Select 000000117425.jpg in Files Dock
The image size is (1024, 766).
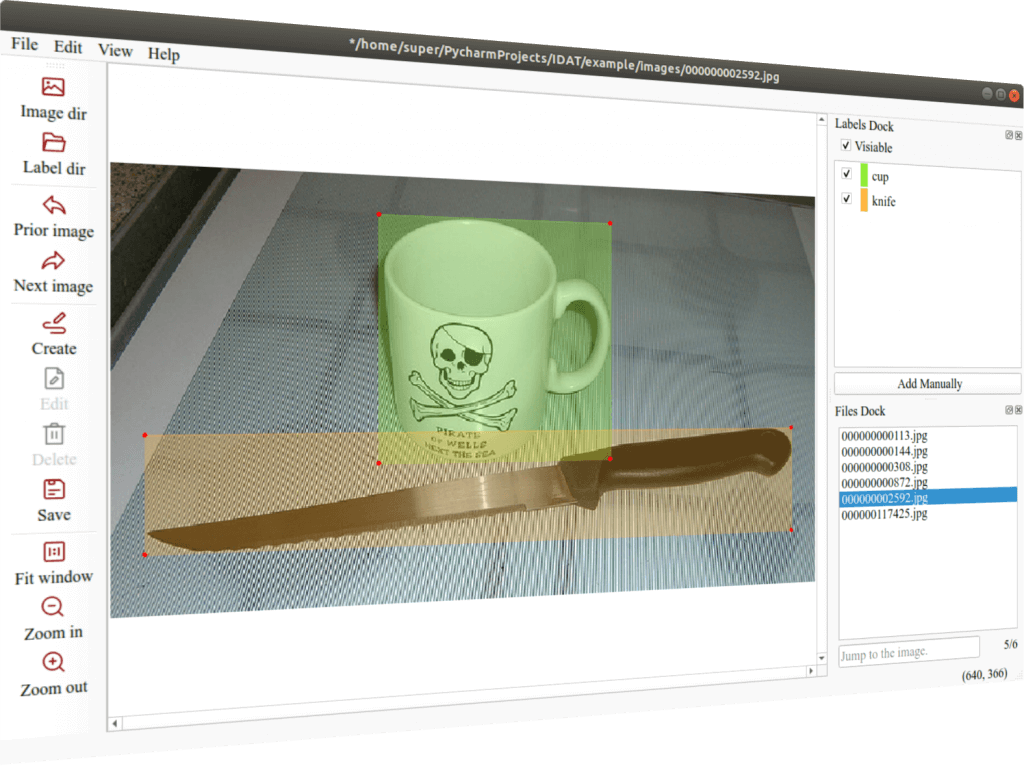[x=884, y=514]
